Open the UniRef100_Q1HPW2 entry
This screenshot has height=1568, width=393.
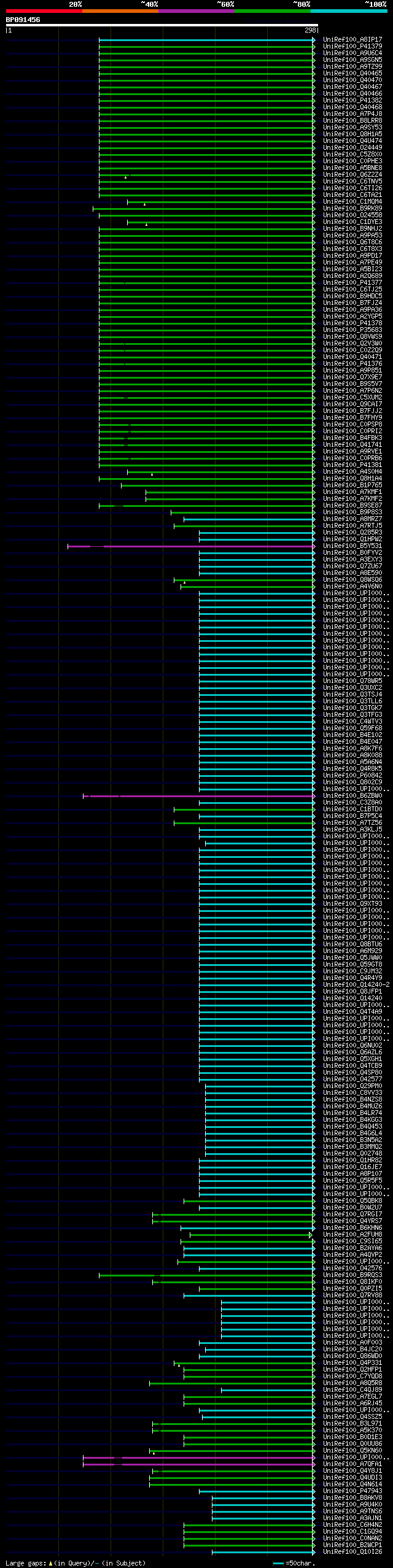352,539
